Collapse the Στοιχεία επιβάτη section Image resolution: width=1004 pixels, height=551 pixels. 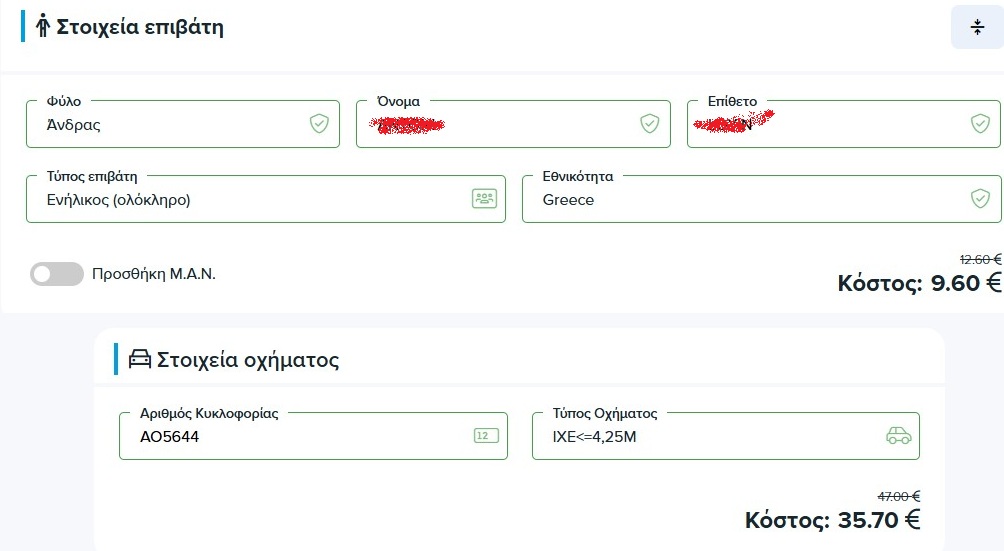tap(977, 28)
